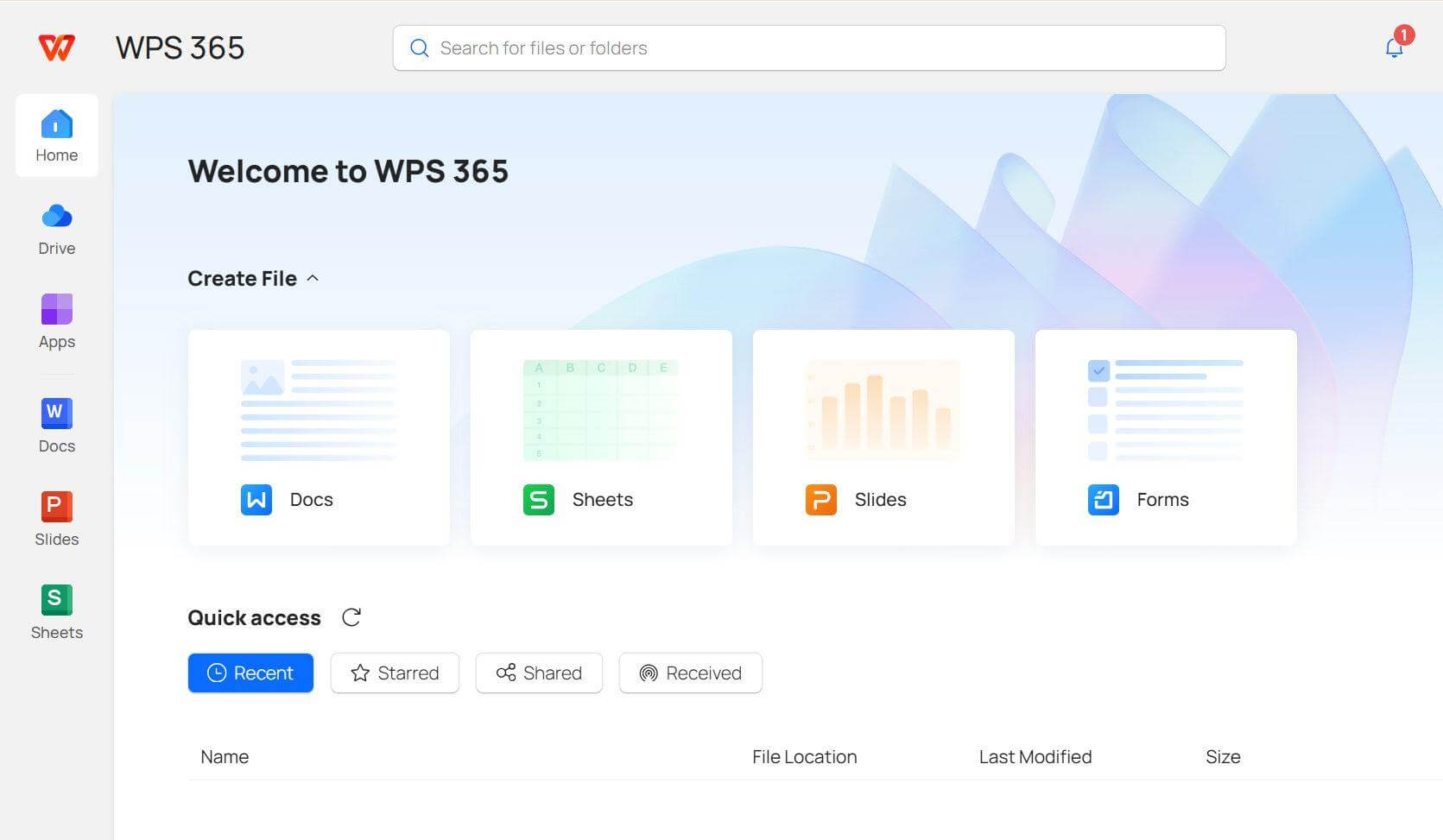Switch to the Received tab

point(690,673)
